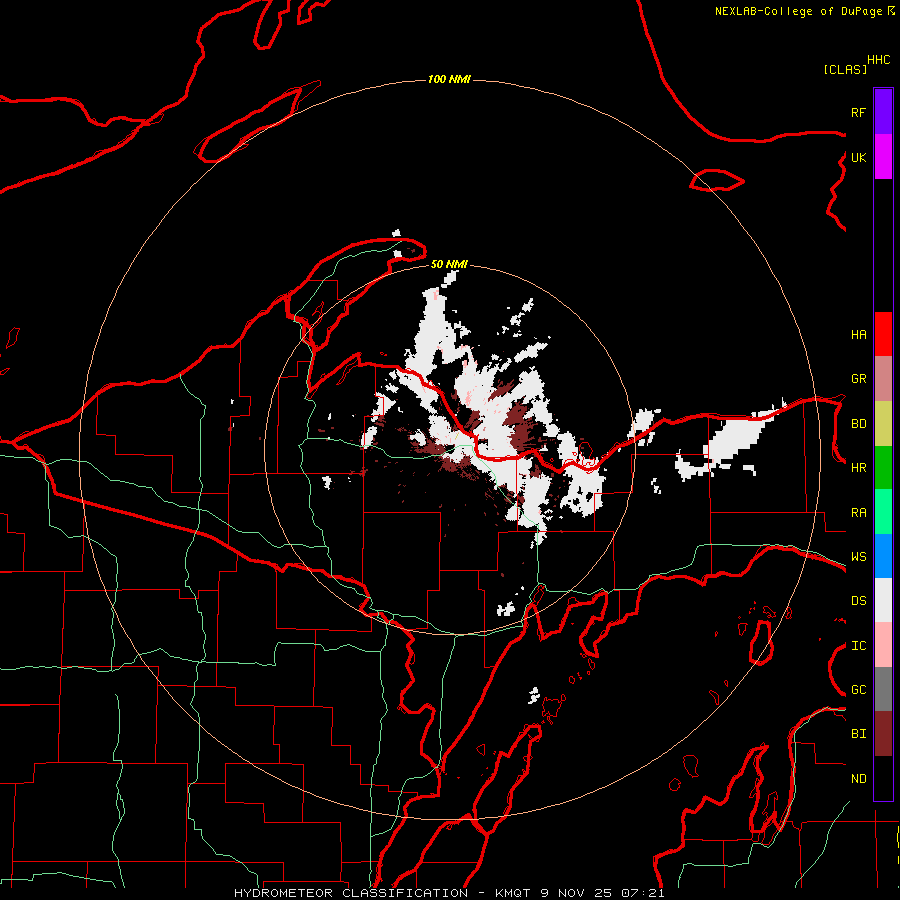Pick the HR green legend swatch
Image resolution: width=900 pixels, height=900 pixels.
[x=883, y=468]
